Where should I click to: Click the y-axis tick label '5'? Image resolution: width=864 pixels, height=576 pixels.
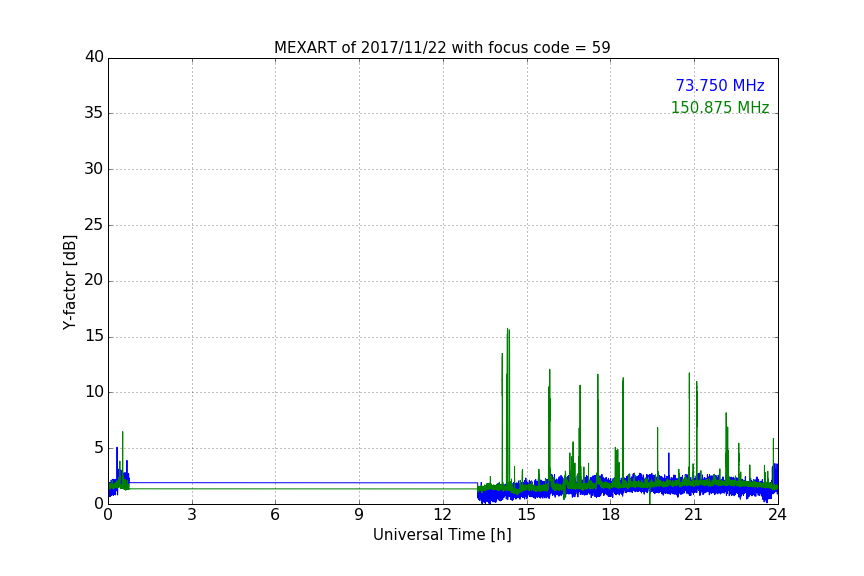point(99,448)
